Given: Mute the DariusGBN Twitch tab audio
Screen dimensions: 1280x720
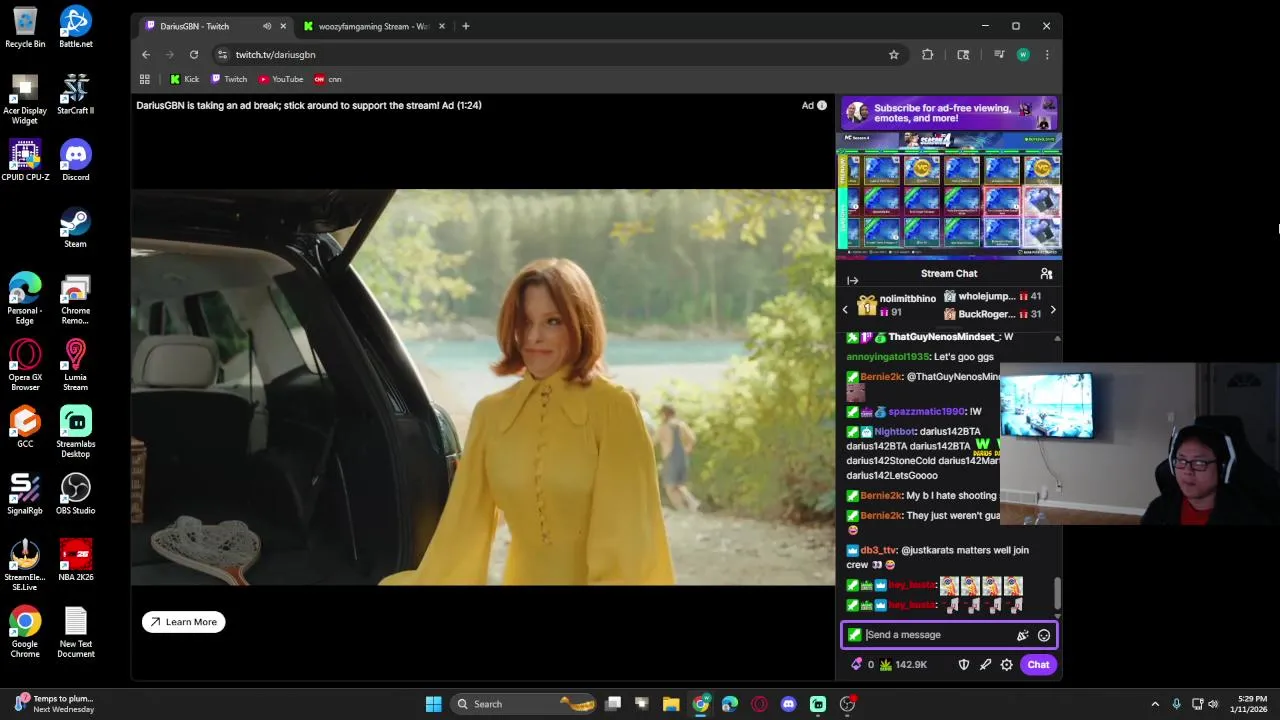Looking at the screenshot, I should (x=266, y=26).
